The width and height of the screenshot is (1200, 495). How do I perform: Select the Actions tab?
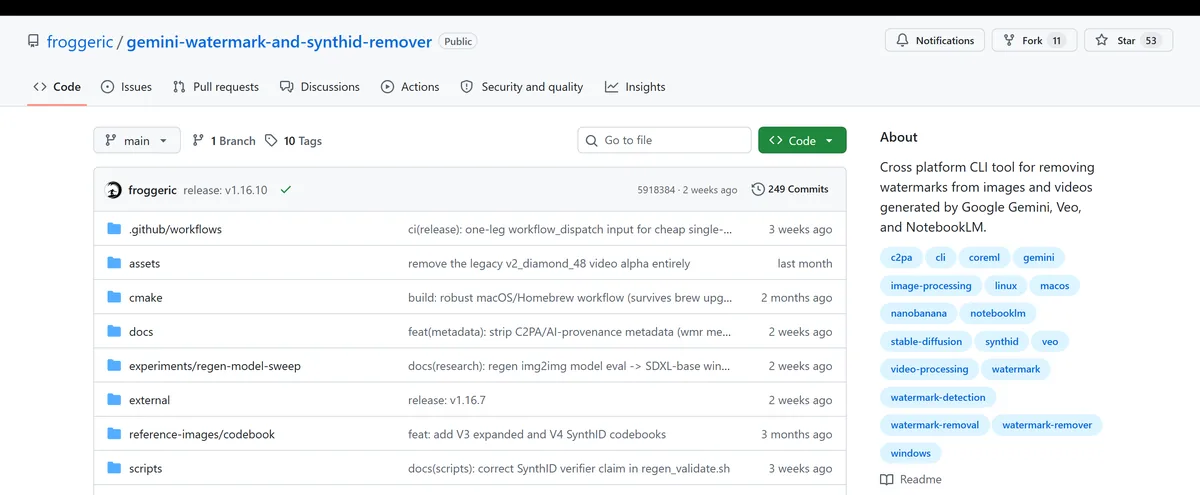point(410,87)
